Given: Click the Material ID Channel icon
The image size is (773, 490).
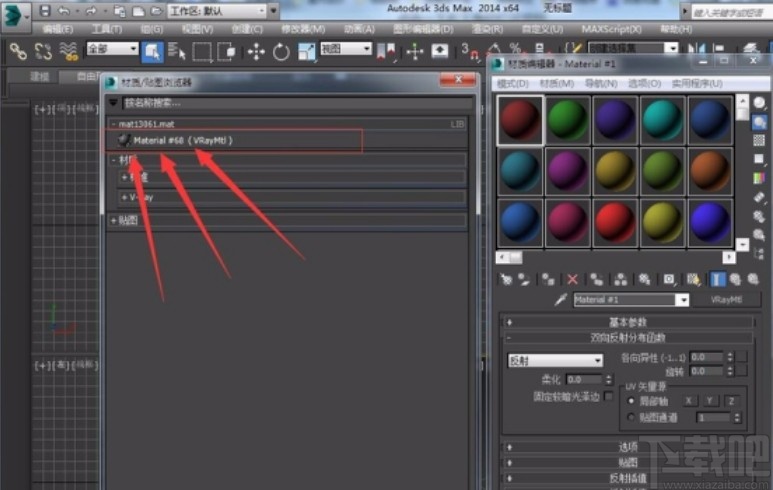Looking at the screenshot, I should point(668,280).
